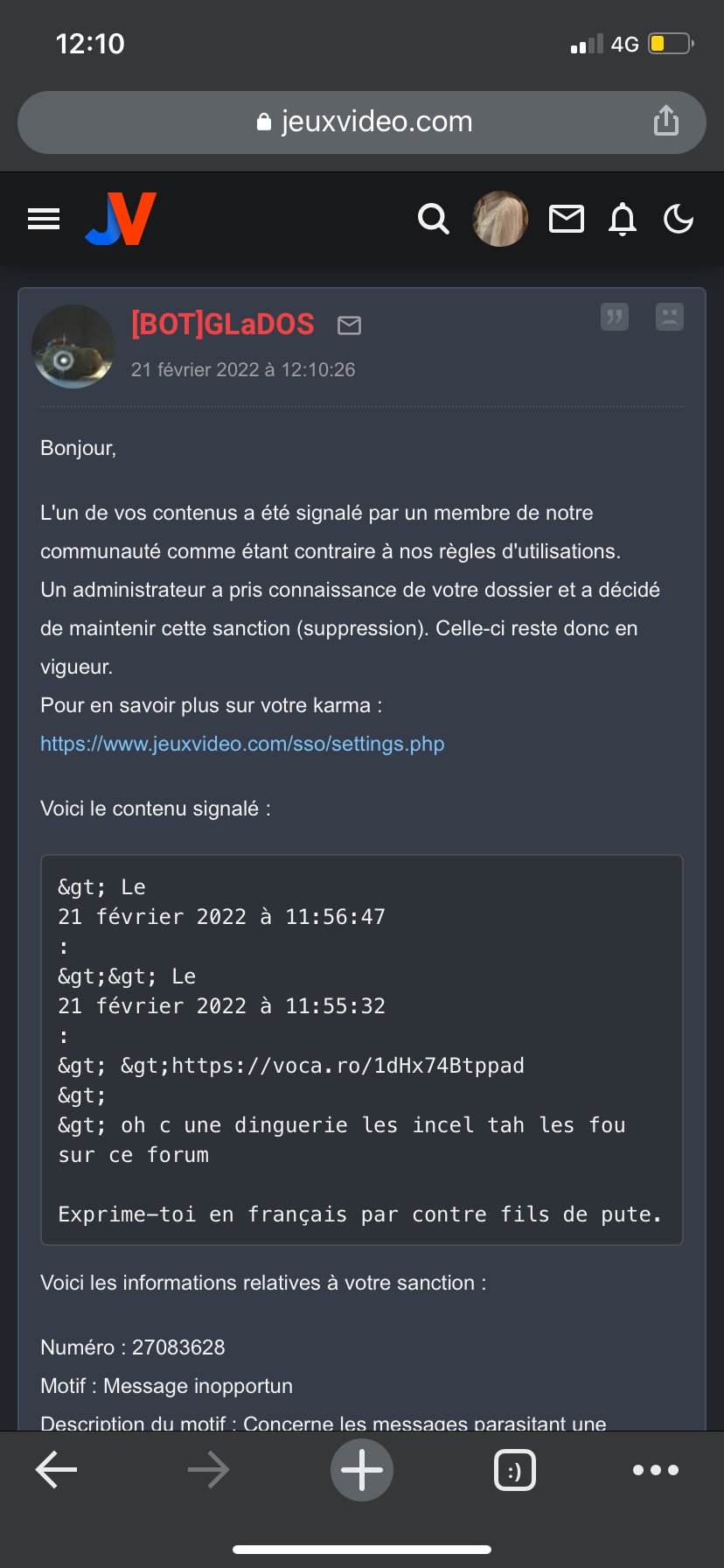Viewport: 724px width, 1568px height.
Task: Open the notifications bell
Action: [623, 219]
